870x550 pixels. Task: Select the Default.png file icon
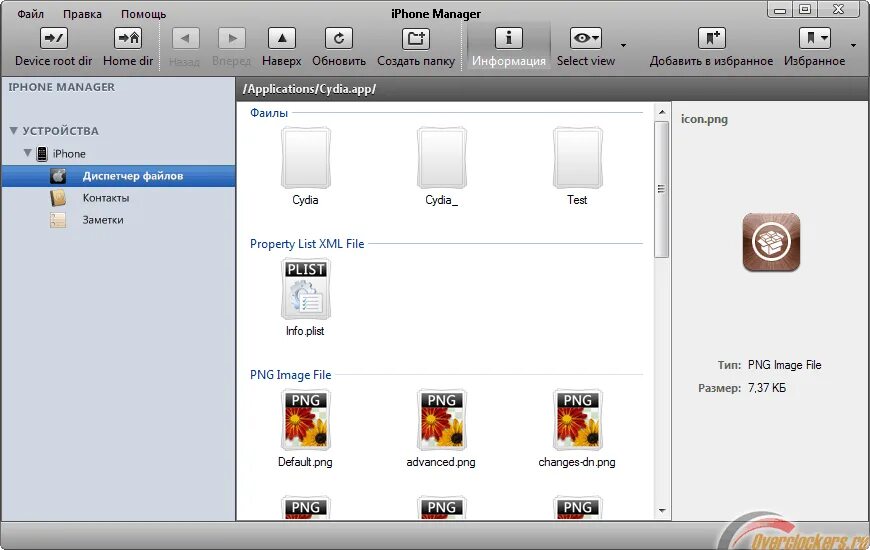click(x=306, y=420)
